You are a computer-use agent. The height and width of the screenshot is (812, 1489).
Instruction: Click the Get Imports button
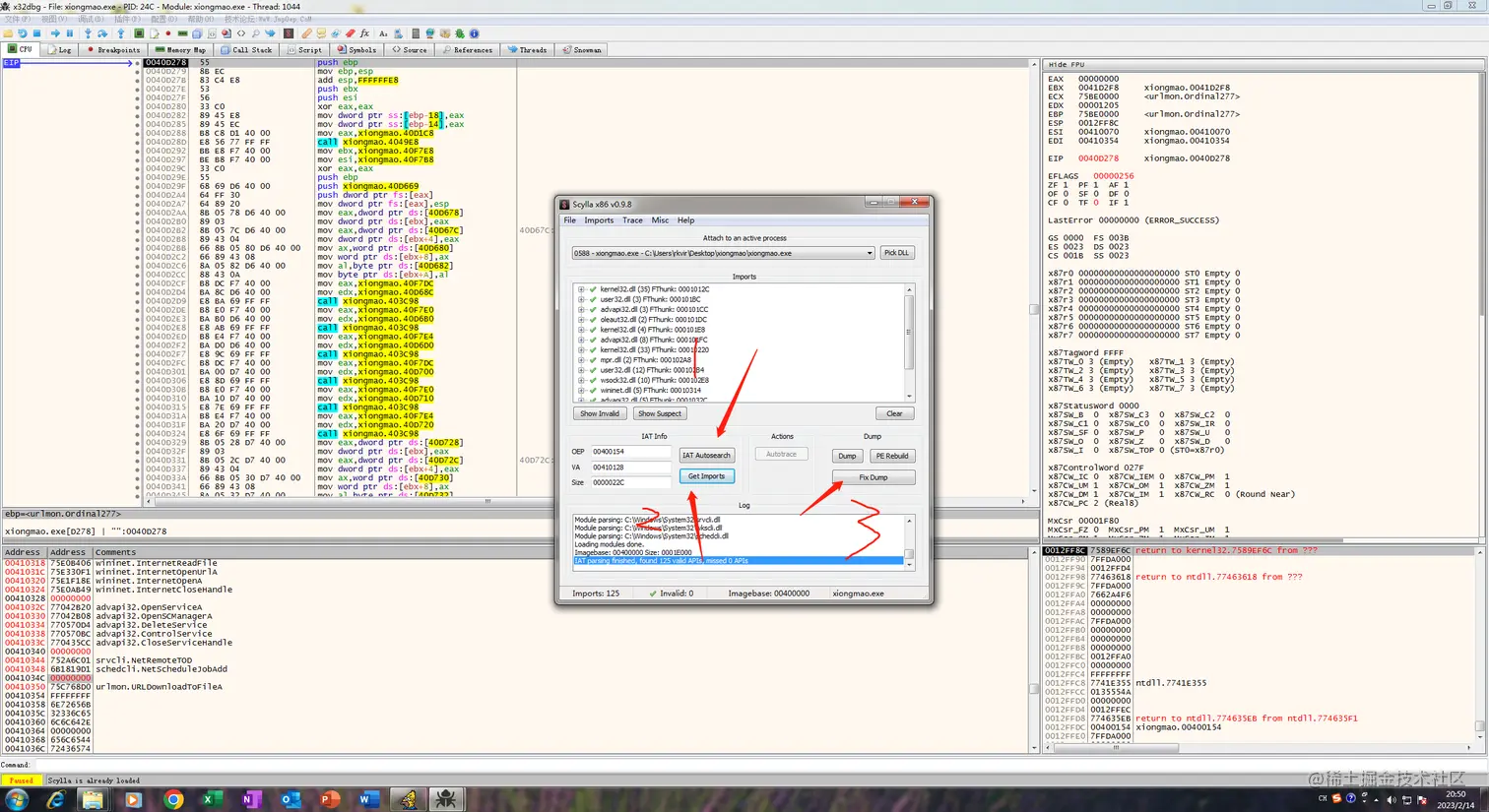(707, 476)
